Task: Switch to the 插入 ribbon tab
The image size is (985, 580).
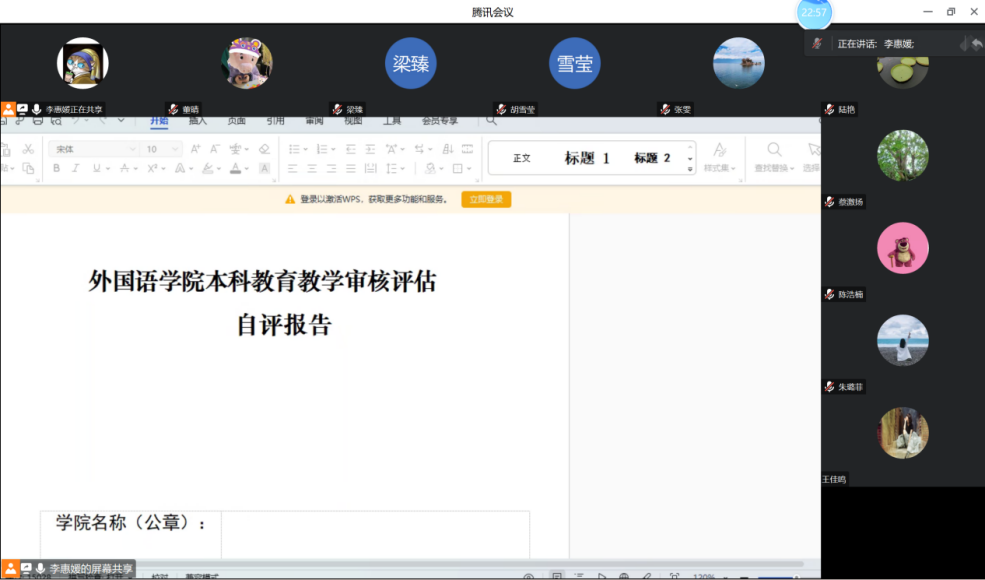Action: coord(198,121)
